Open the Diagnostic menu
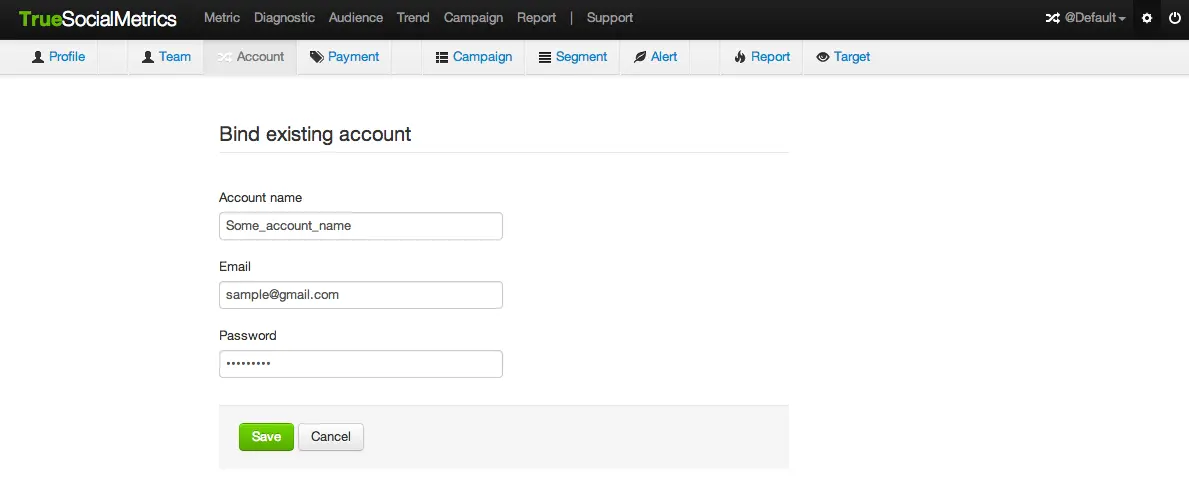The height and width of the screenshot is (477, 1189). pos(284,18)
